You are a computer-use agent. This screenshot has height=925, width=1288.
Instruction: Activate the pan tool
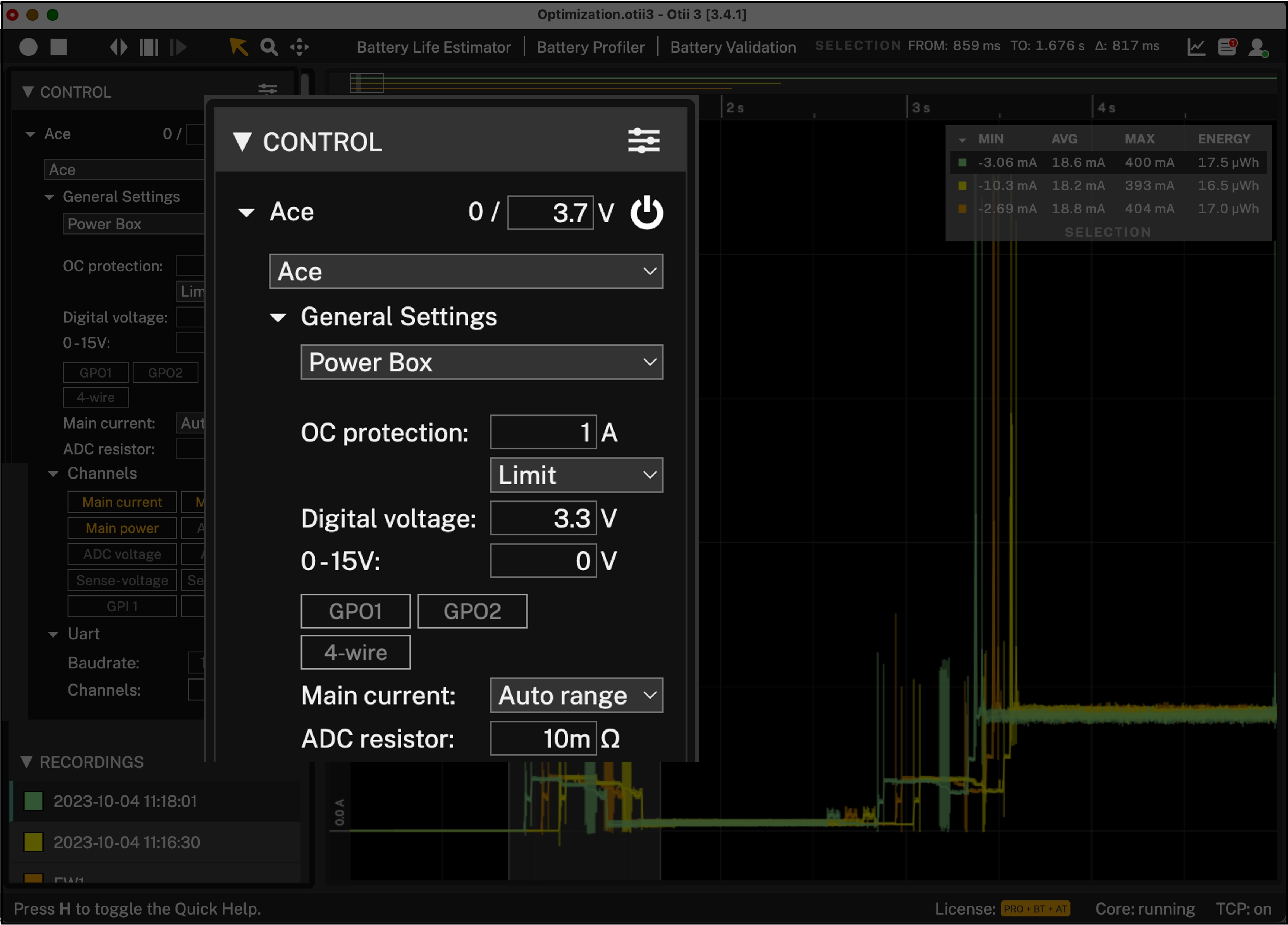[299, 47]
